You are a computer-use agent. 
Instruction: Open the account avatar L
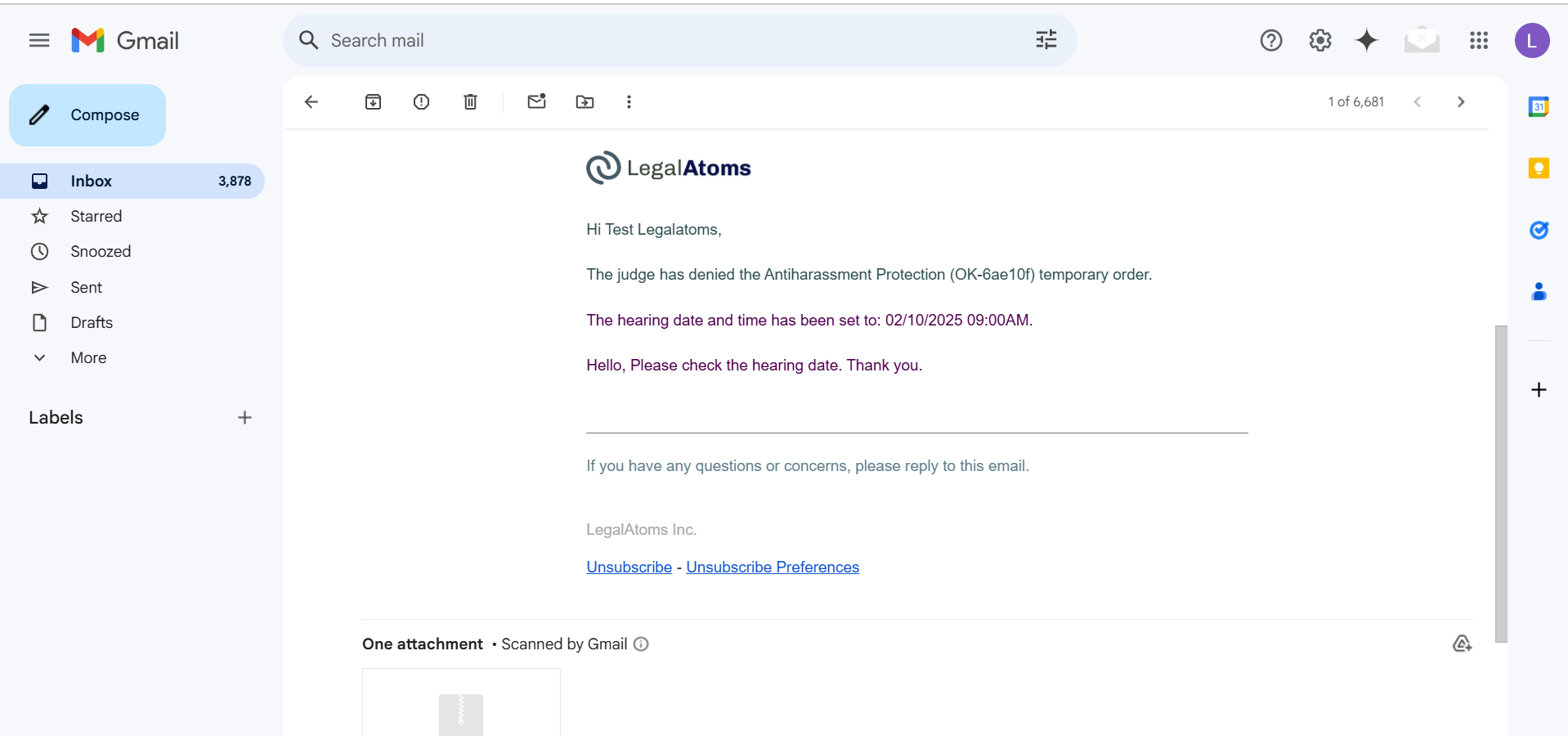tap(1532, 40)
